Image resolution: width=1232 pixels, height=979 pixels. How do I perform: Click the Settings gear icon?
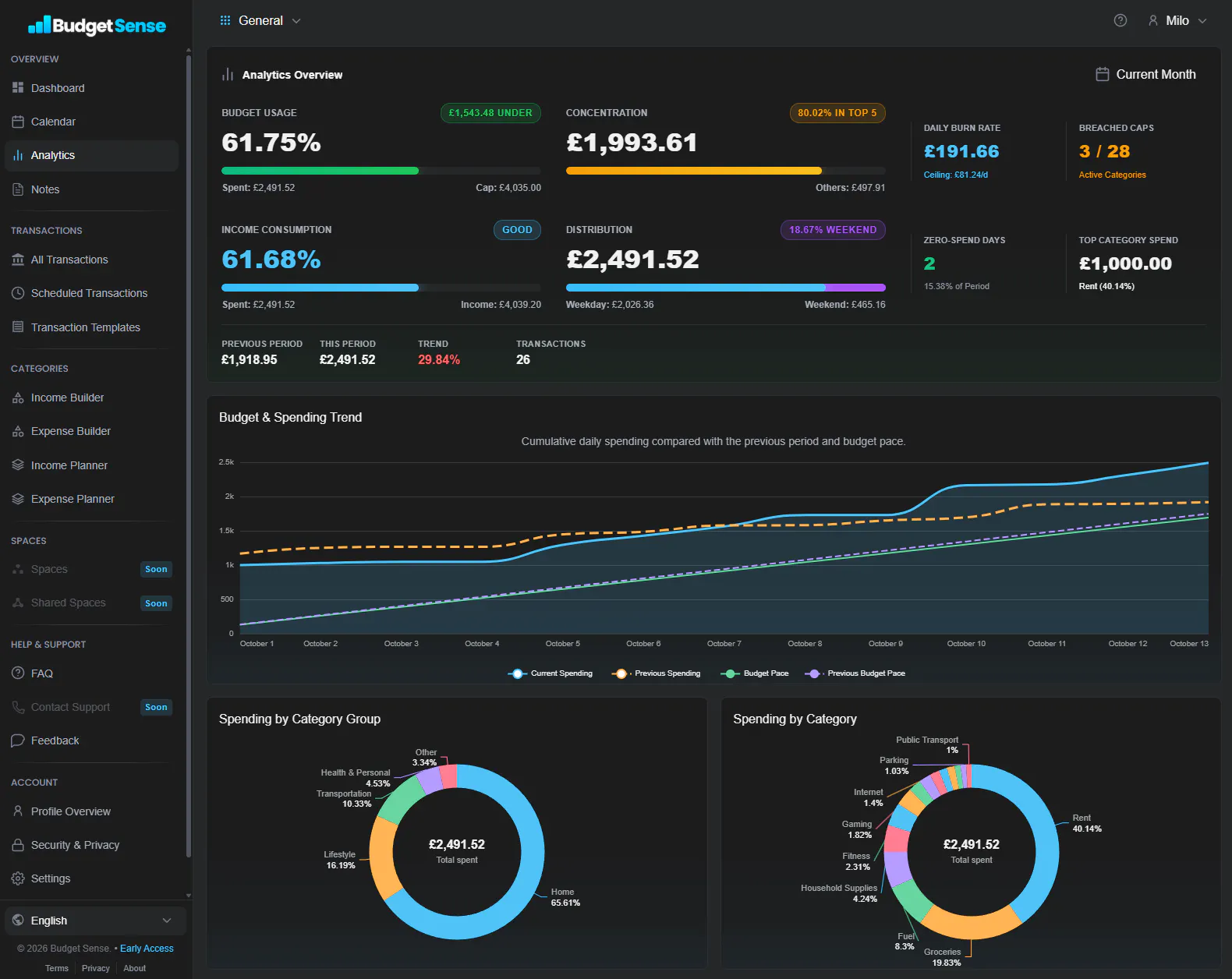pyautogui.click(x=18, y=878)
